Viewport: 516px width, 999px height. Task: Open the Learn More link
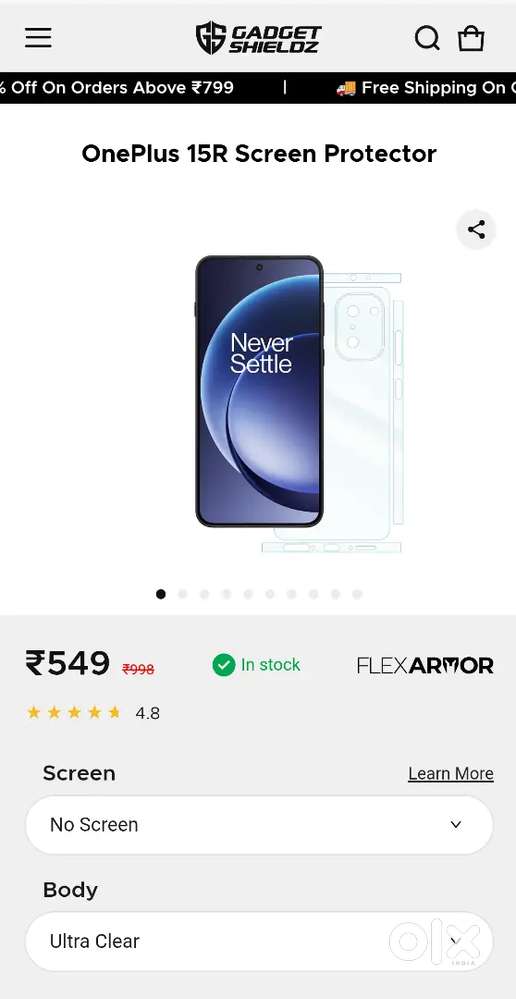point(451,773)
